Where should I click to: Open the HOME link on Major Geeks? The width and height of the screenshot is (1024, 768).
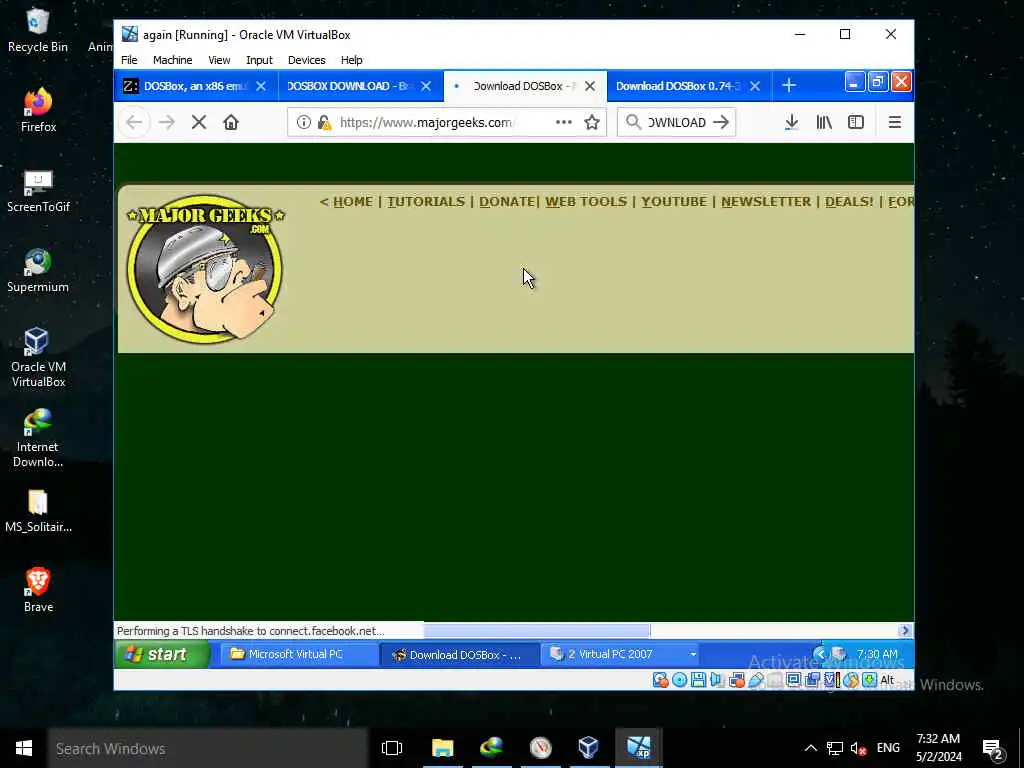pyautogui.click(x=353, y=202)
